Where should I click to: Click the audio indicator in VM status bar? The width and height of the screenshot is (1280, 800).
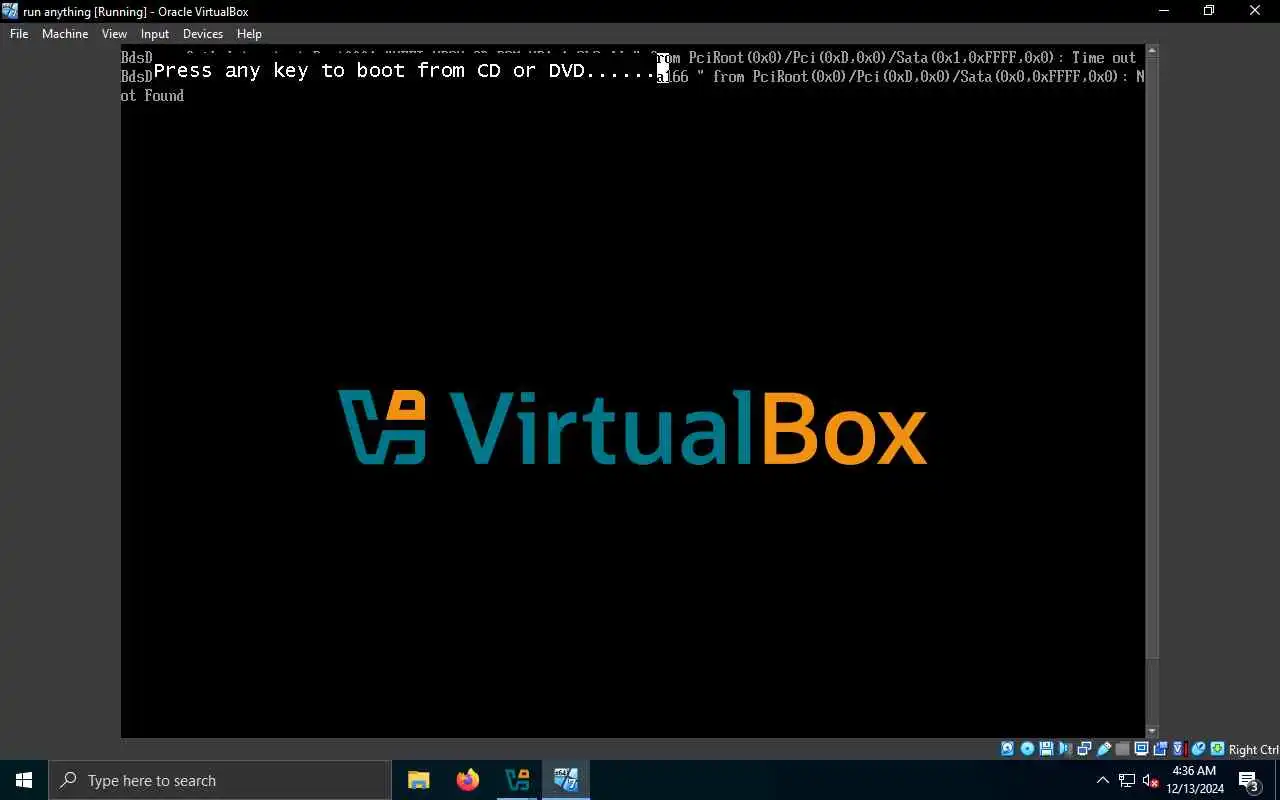pyautogui.click(x=1065, y=749)
